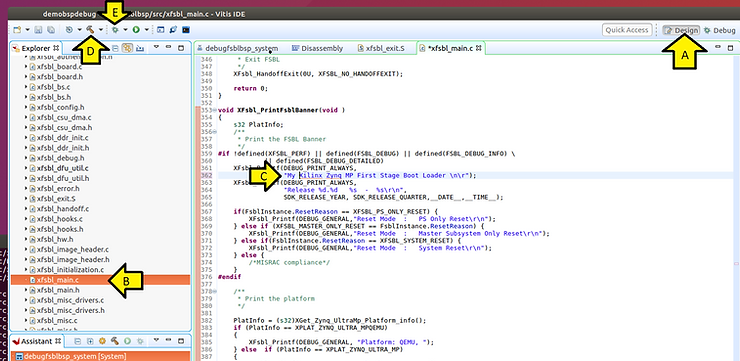Click the green Run icon in main toolbar
Image resolution: width=740 pixels, height=361 pixels.
(136, 30)
